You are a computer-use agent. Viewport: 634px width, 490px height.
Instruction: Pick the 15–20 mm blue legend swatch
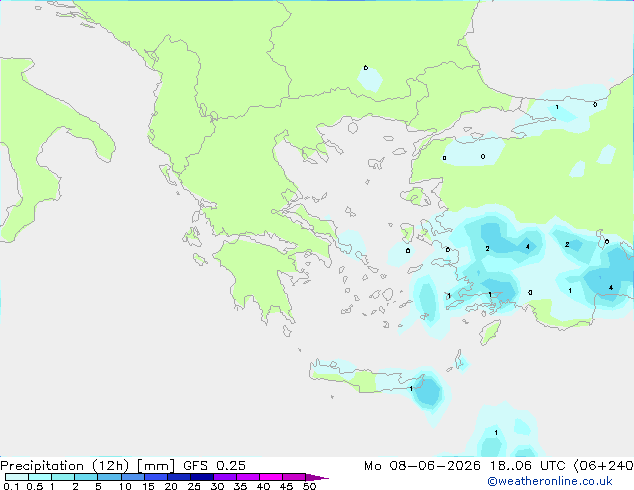(156, 477)
